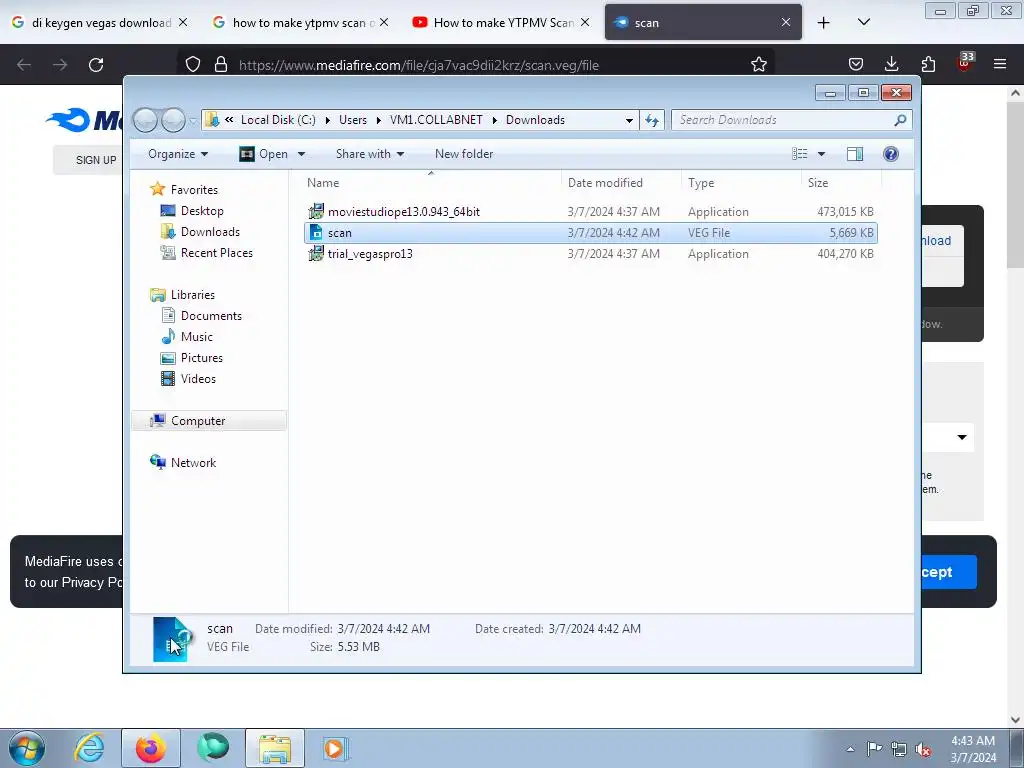
Task: Expand address bar history dropdown
Action: (629, 120)
